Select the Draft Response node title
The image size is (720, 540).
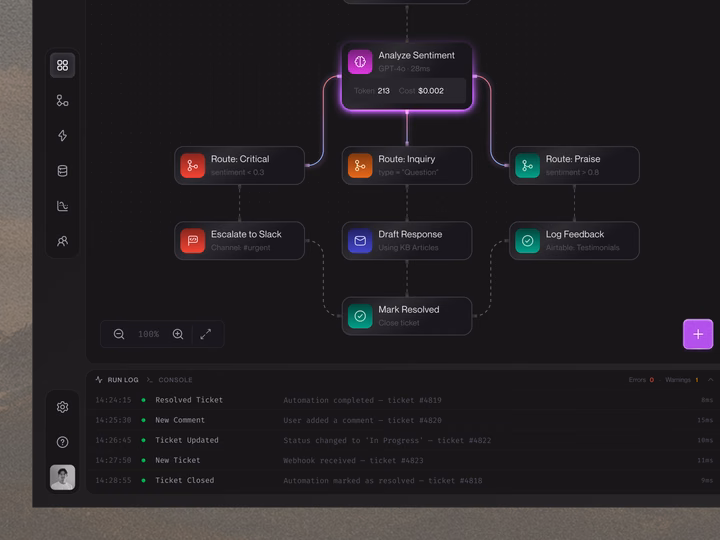410,234
